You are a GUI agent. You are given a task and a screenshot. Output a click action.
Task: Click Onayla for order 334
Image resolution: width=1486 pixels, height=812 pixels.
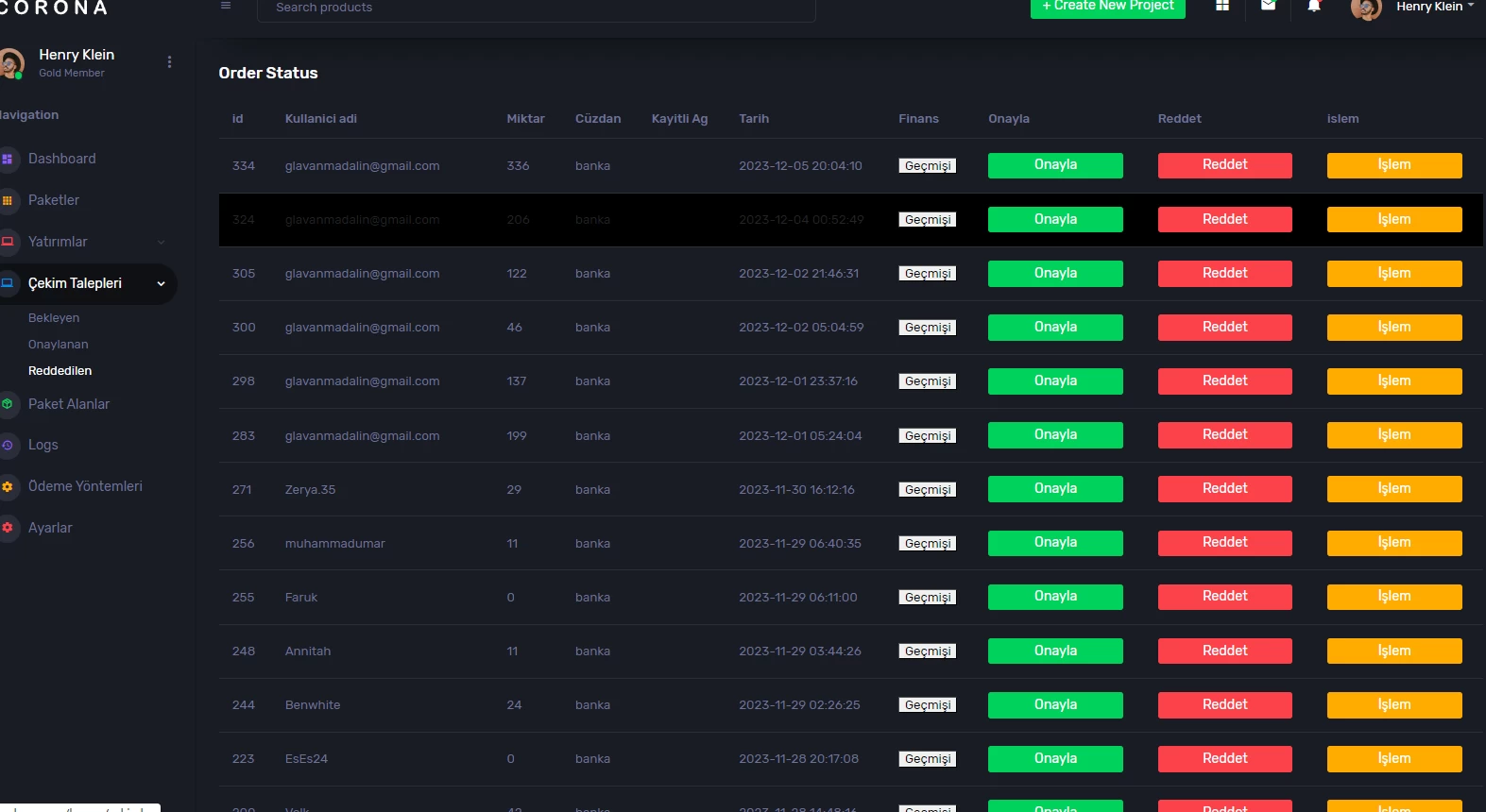point(1055,165)
